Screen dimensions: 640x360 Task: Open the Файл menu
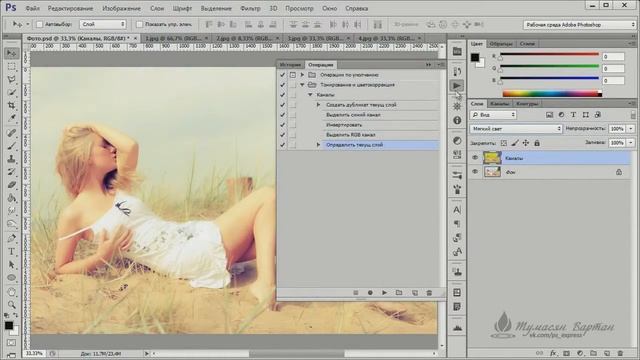pos(32,8)
